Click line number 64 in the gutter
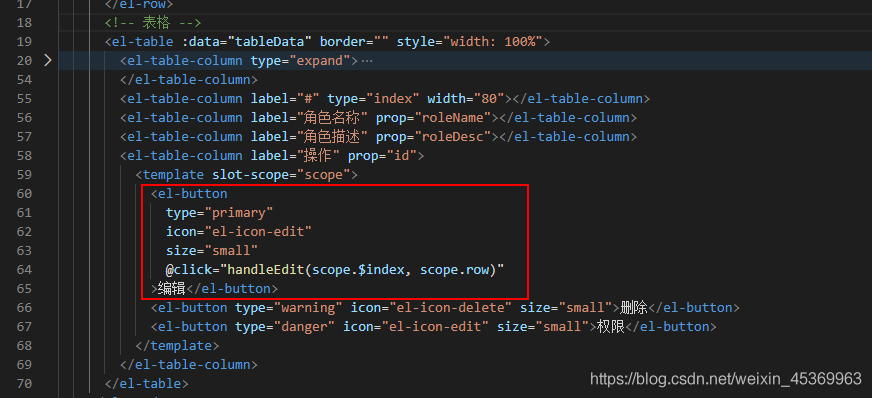 pos(24,270)
